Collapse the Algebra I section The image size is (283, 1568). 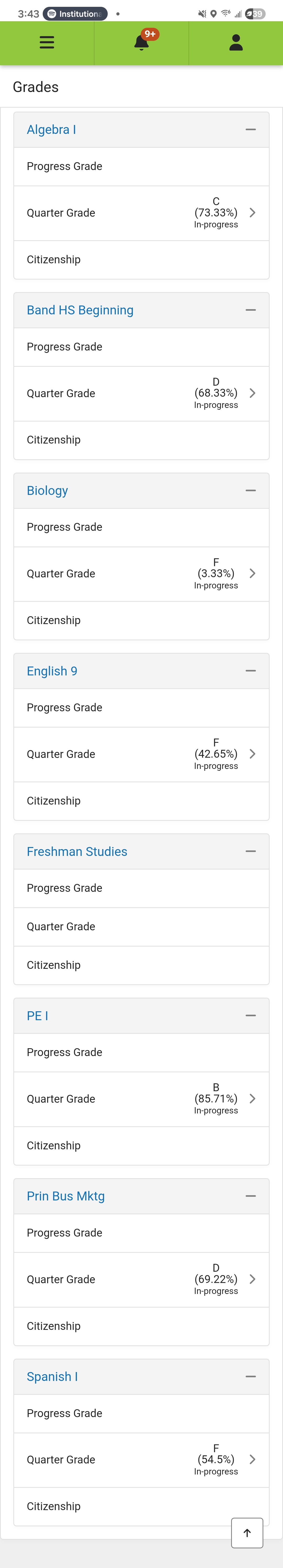coord(251,130)
